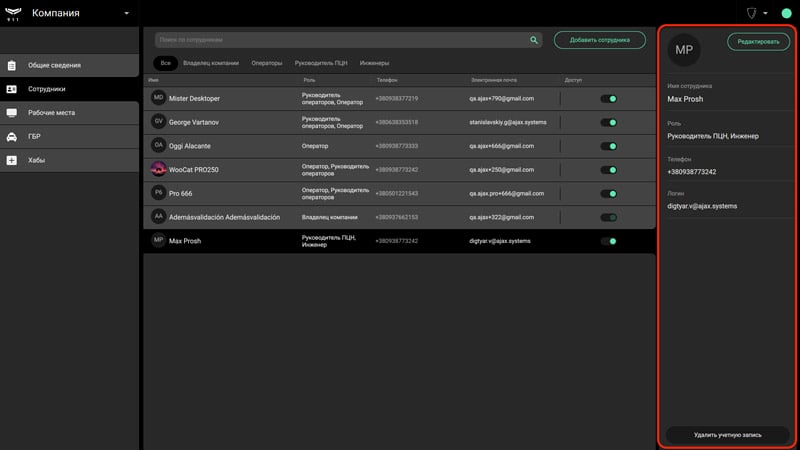
Task: Click email qa.ajax.pro+666@gmail.com
Action: pyautogui.click(x=507, y=193)
